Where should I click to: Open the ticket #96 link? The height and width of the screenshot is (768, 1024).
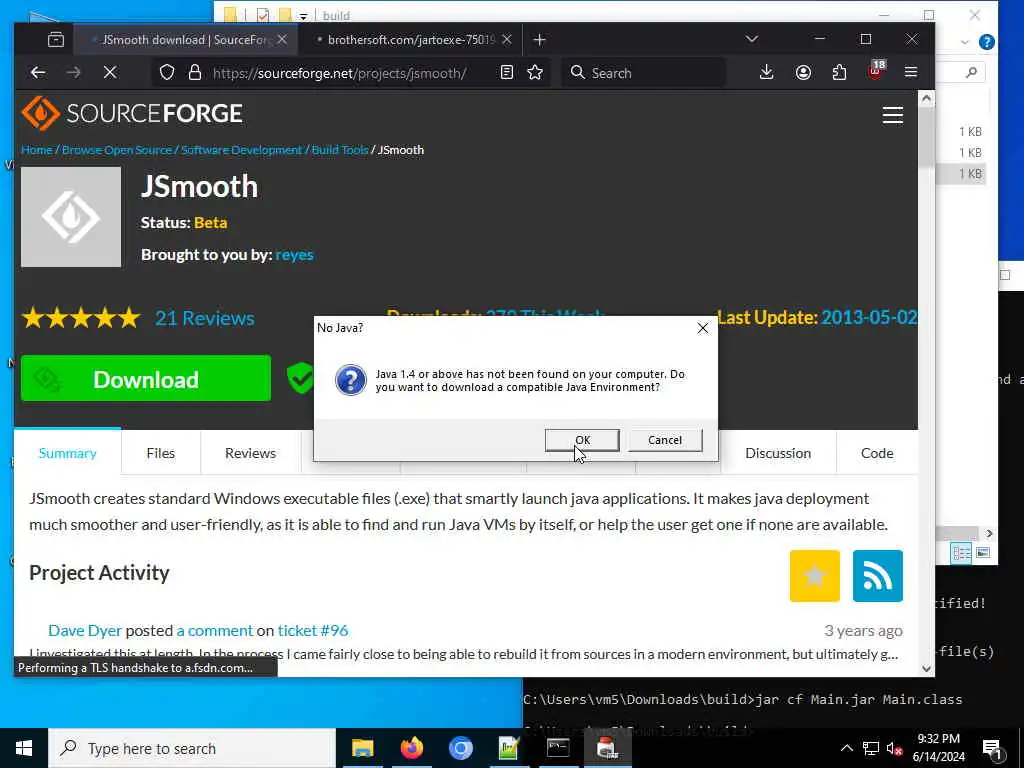click(313, 630)
